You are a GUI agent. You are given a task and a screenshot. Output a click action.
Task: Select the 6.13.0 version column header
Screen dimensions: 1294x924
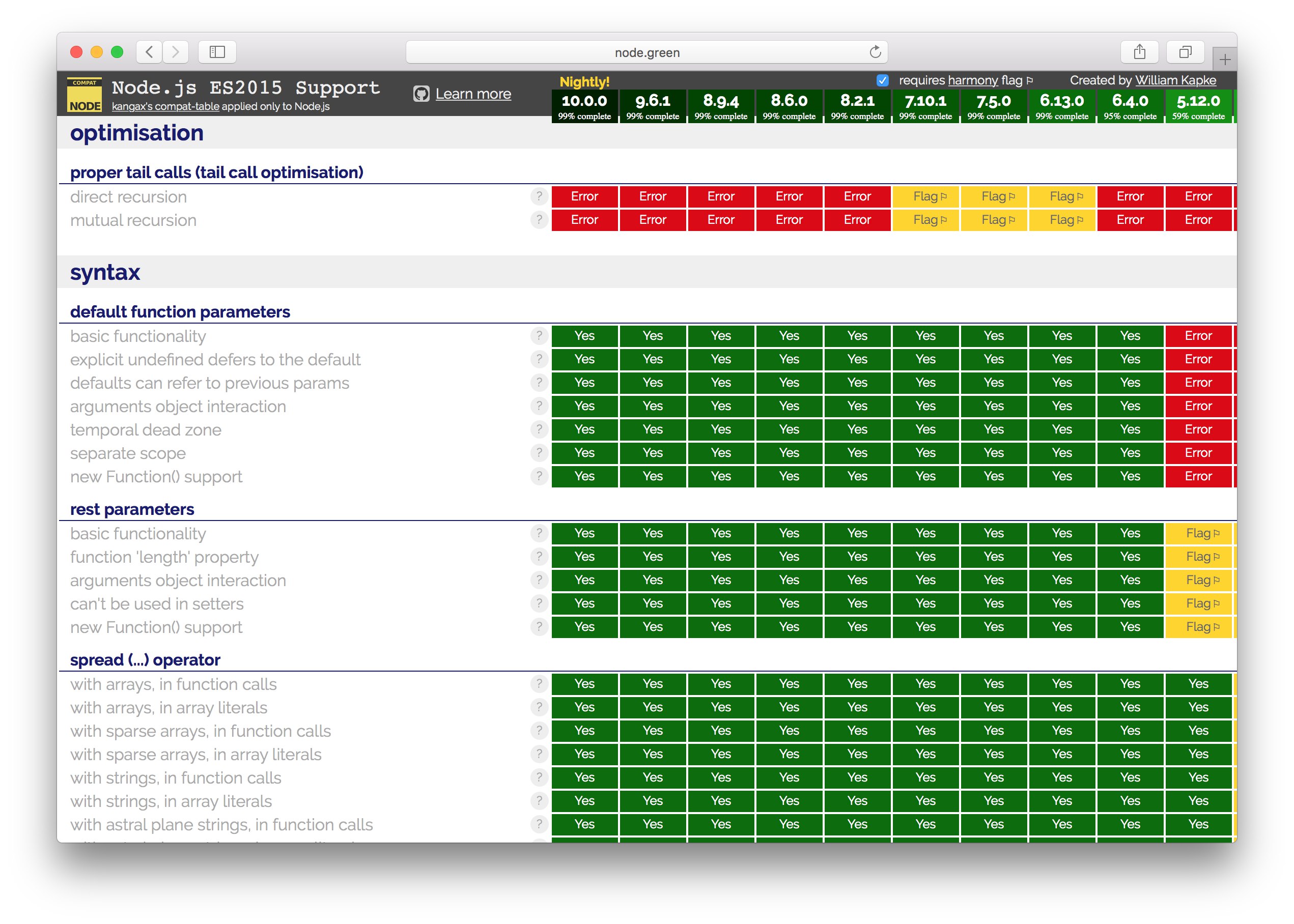(x=1062, y=106)
